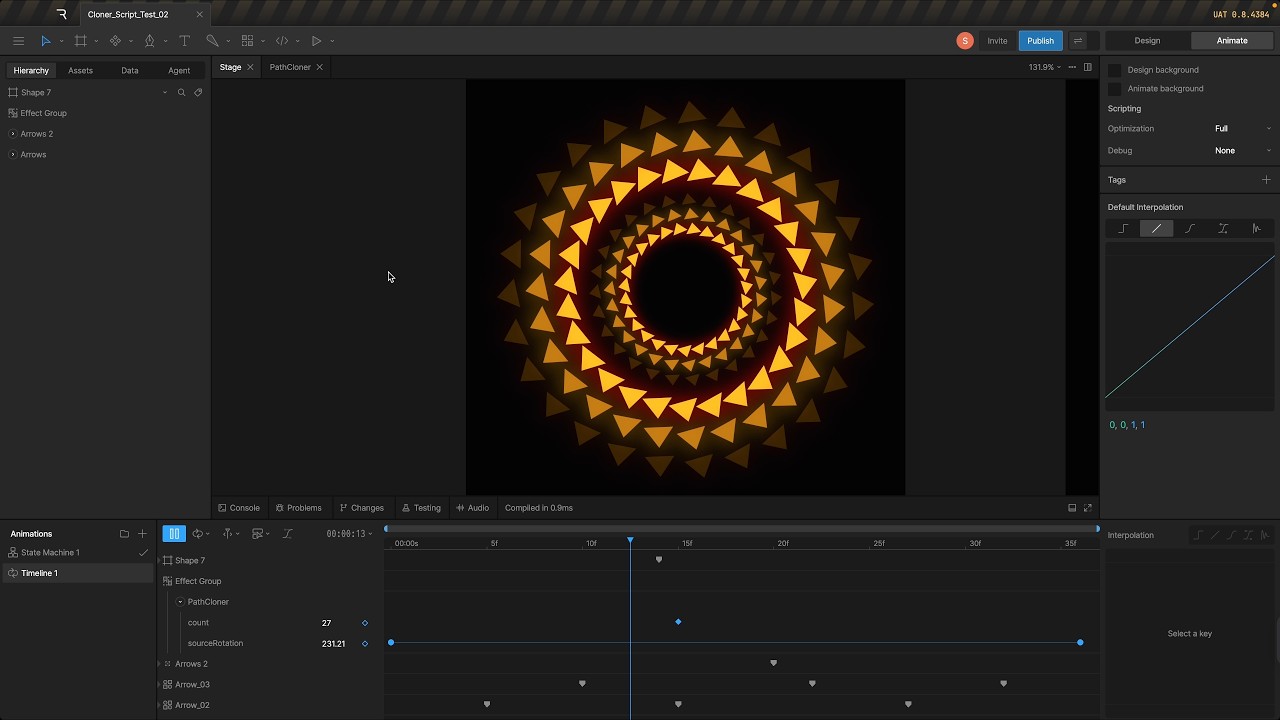Set default interpolation to Elastic
This screenshot has width=1280, height=720.
(x=1257, y=229)
